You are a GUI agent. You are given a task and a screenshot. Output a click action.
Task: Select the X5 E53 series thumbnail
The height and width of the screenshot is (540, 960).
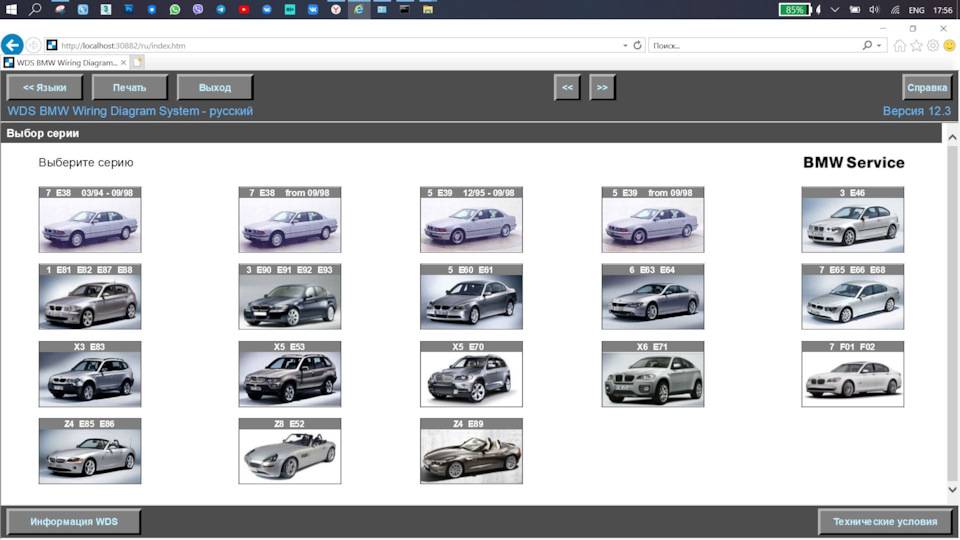(290, 374)
